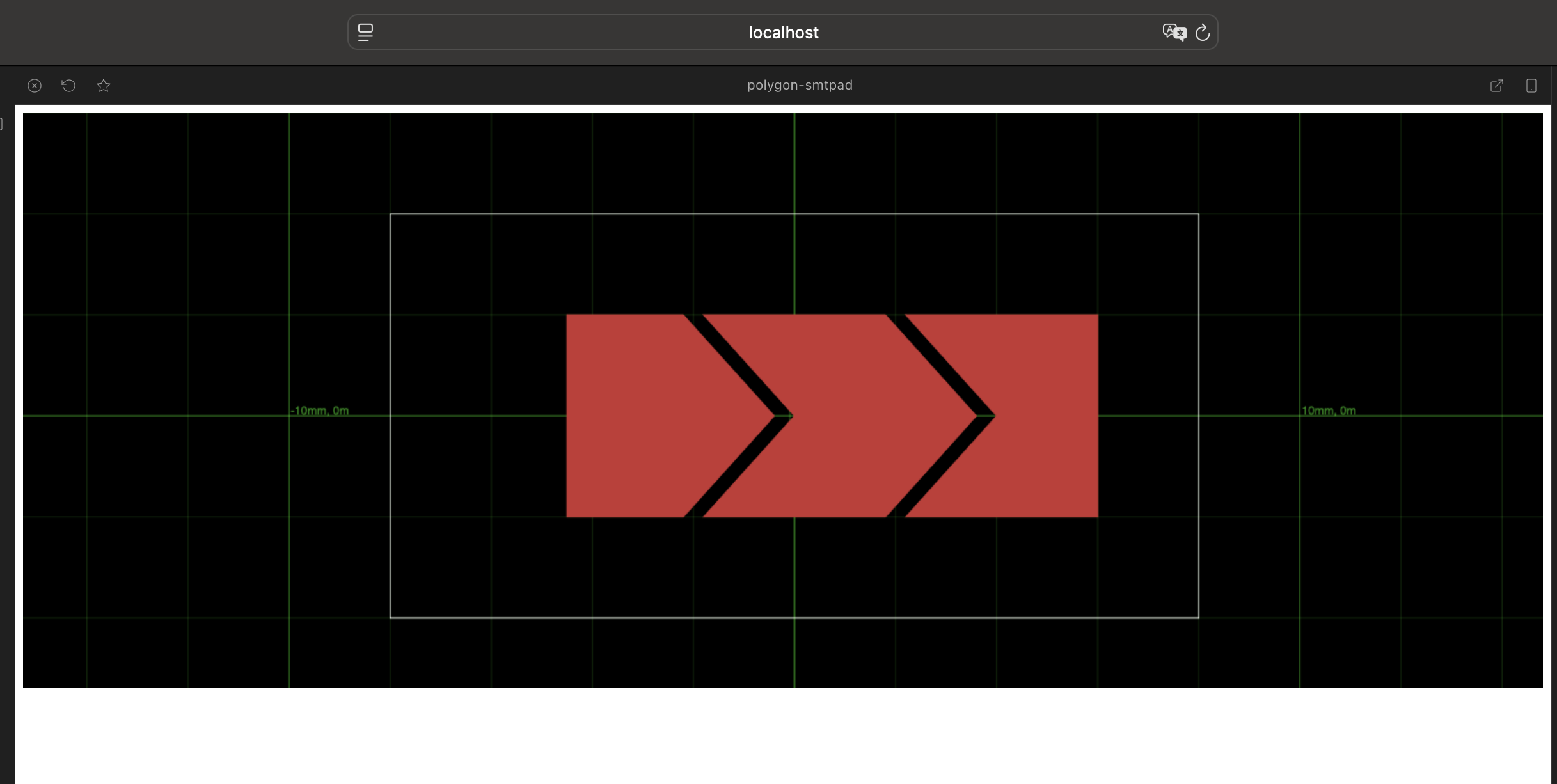Click the white empty area below the canvas
1557x784 pixels.
tap(768, 735)
